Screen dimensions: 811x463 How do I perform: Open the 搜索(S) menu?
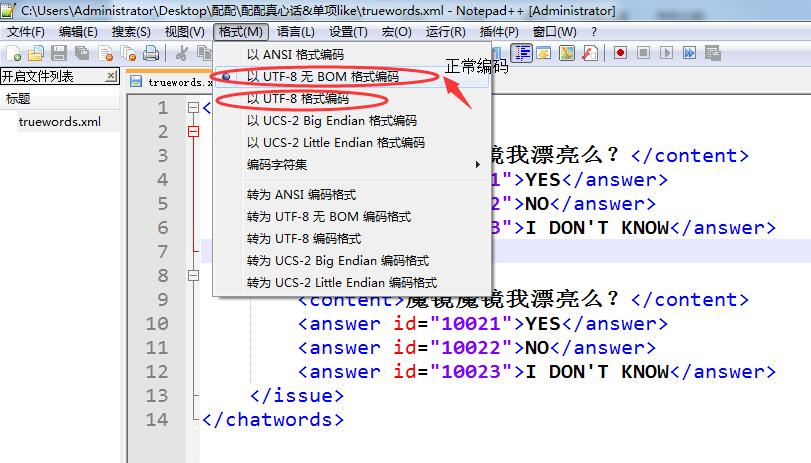tap(131, 32)
